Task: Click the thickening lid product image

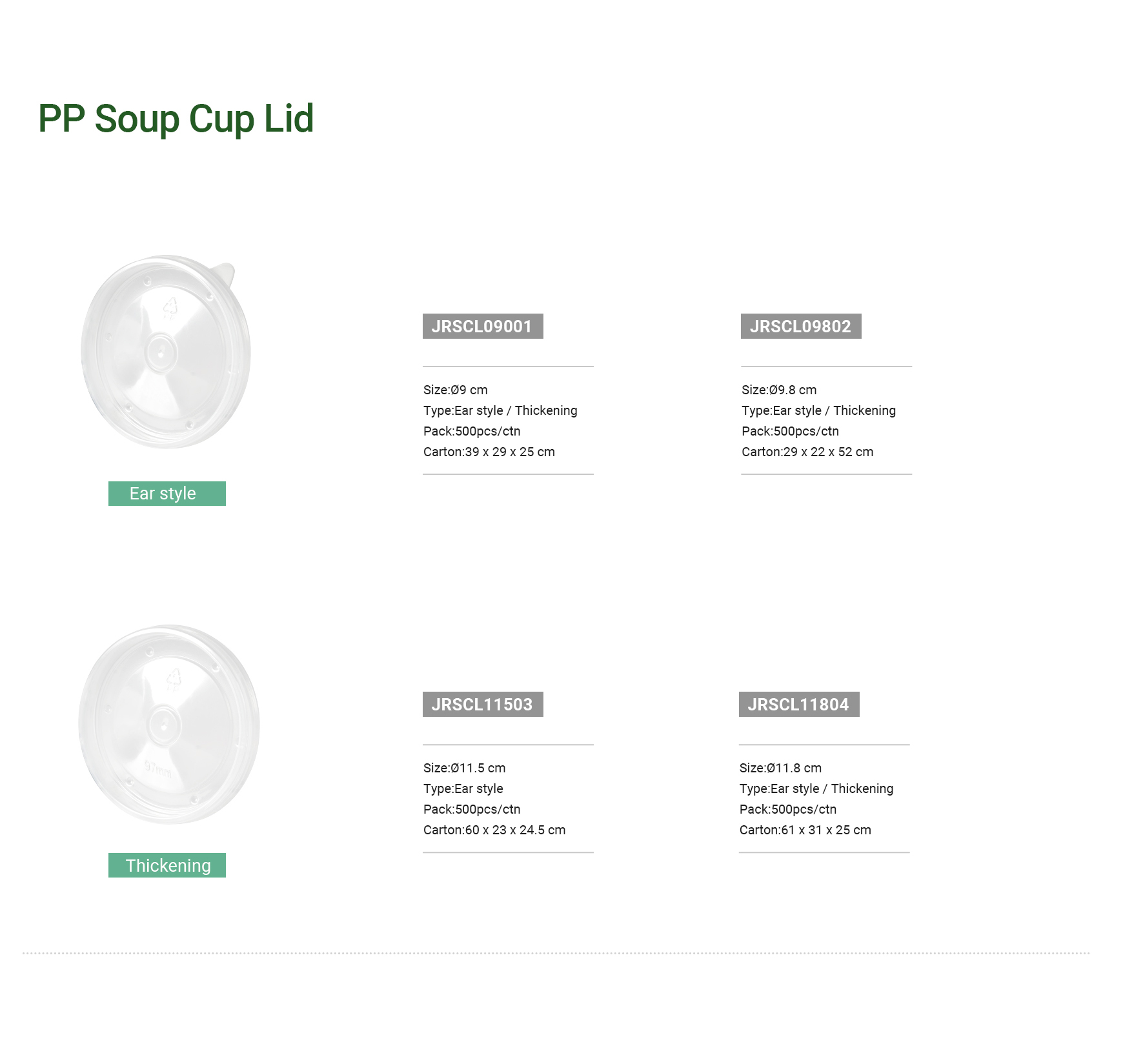Action: pyautogui.click(x=168, y=725)
